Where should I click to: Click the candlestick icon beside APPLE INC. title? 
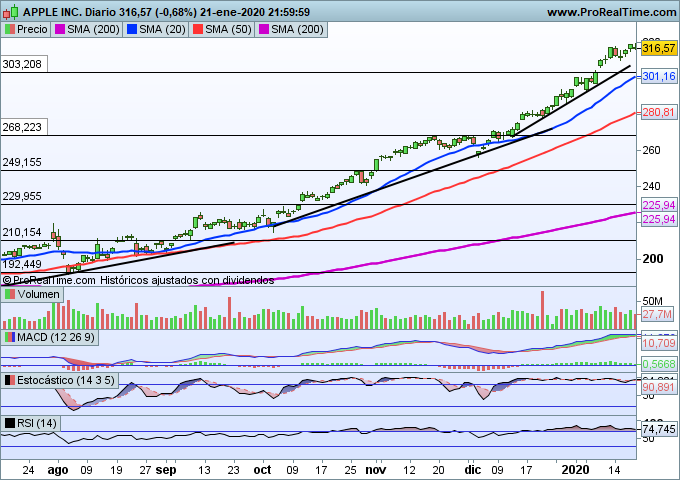tap(10, 12)
